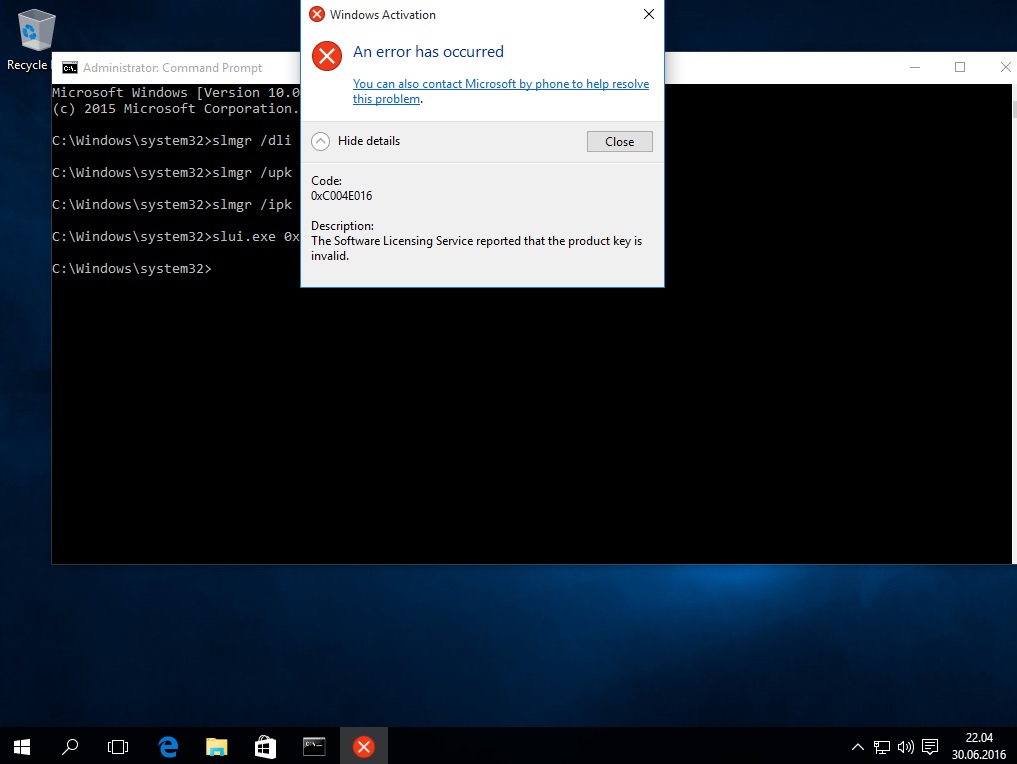This screenshot has height=764, width=1017.
Task: Click the 'slmgr /ipk' command line
Action: (x=172, y=204)
